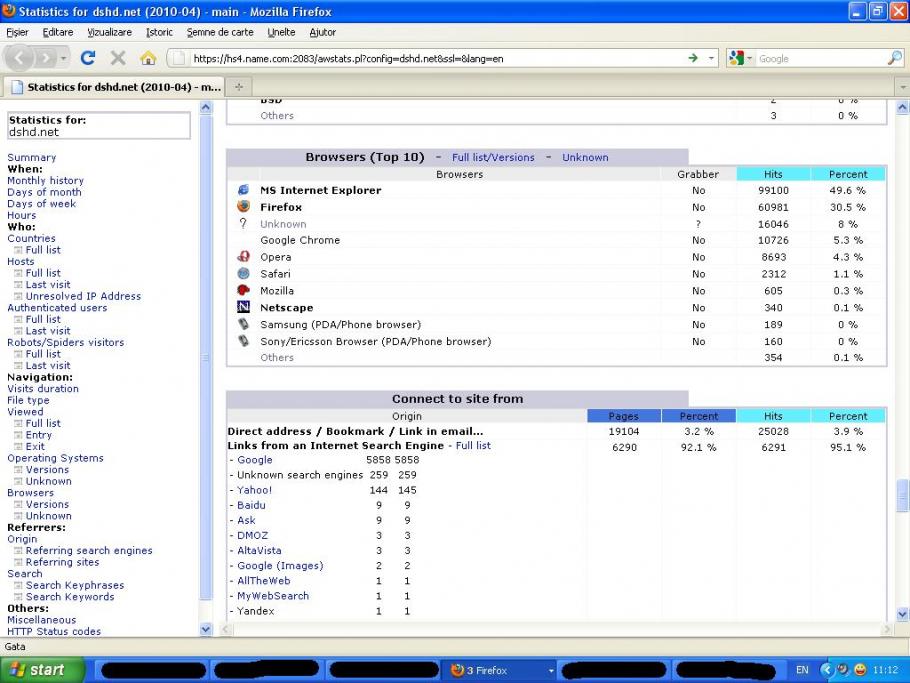Viewport: 910px width, 683px height.
Task: Click the search magnifier icon
Action: (894, 58)
